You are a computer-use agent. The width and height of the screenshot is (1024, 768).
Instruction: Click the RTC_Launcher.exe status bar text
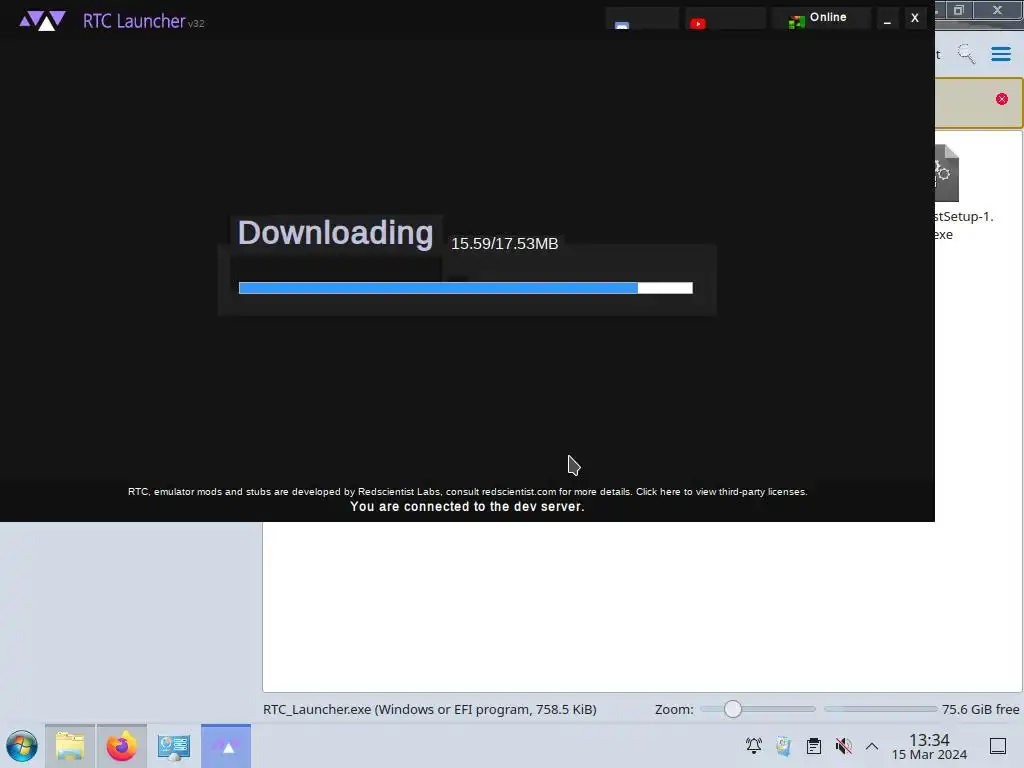pos(430,709)
